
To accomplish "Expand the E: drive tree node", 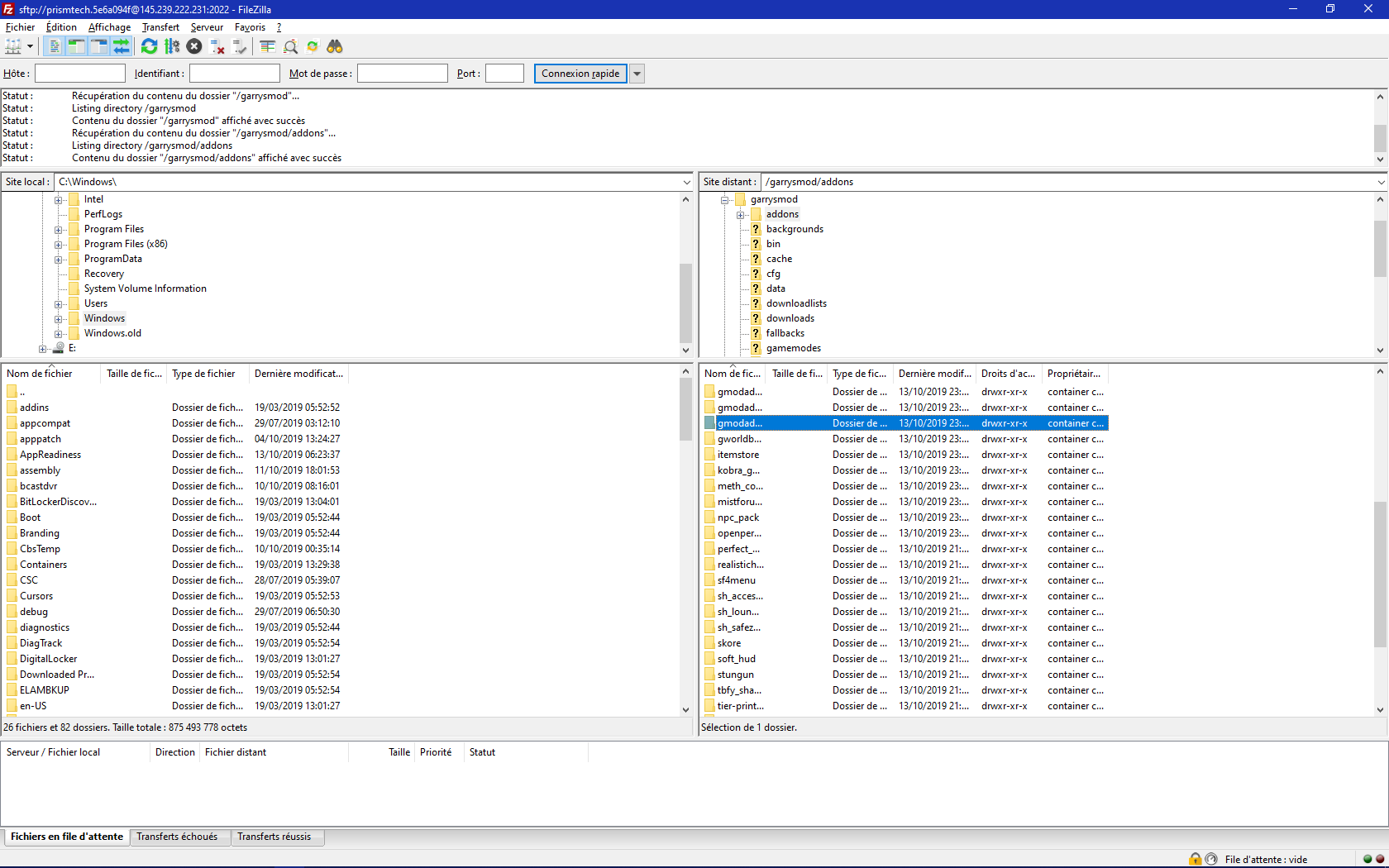I will pos(43,349).
